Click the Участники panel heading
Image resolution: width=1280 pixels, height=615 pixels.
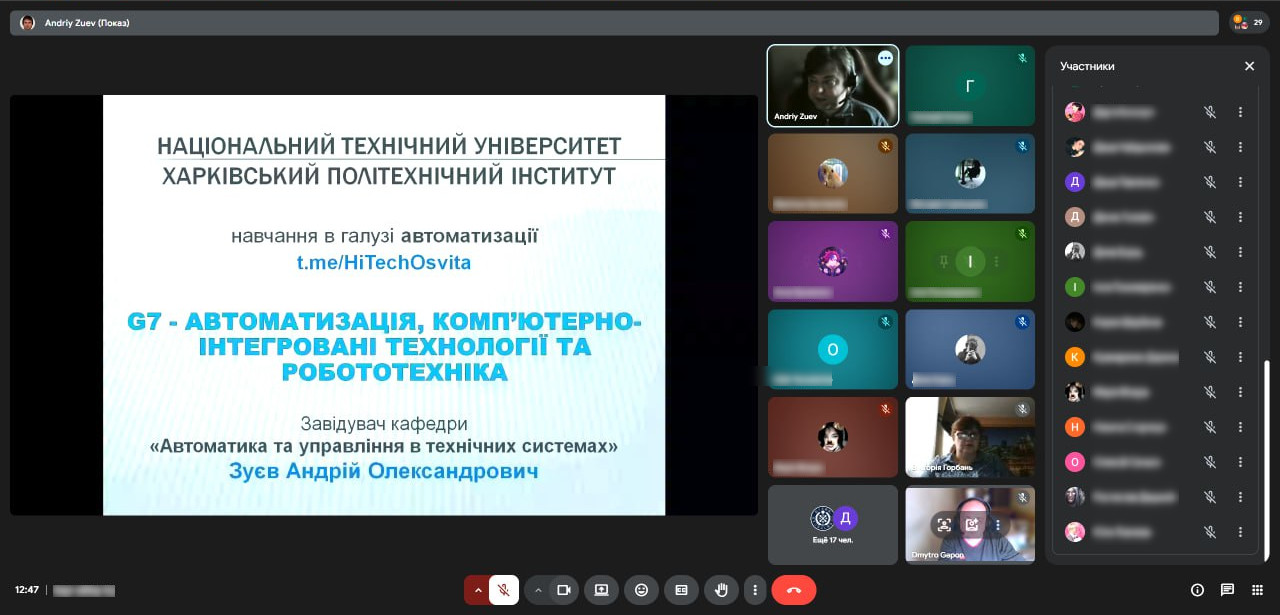1087,66
